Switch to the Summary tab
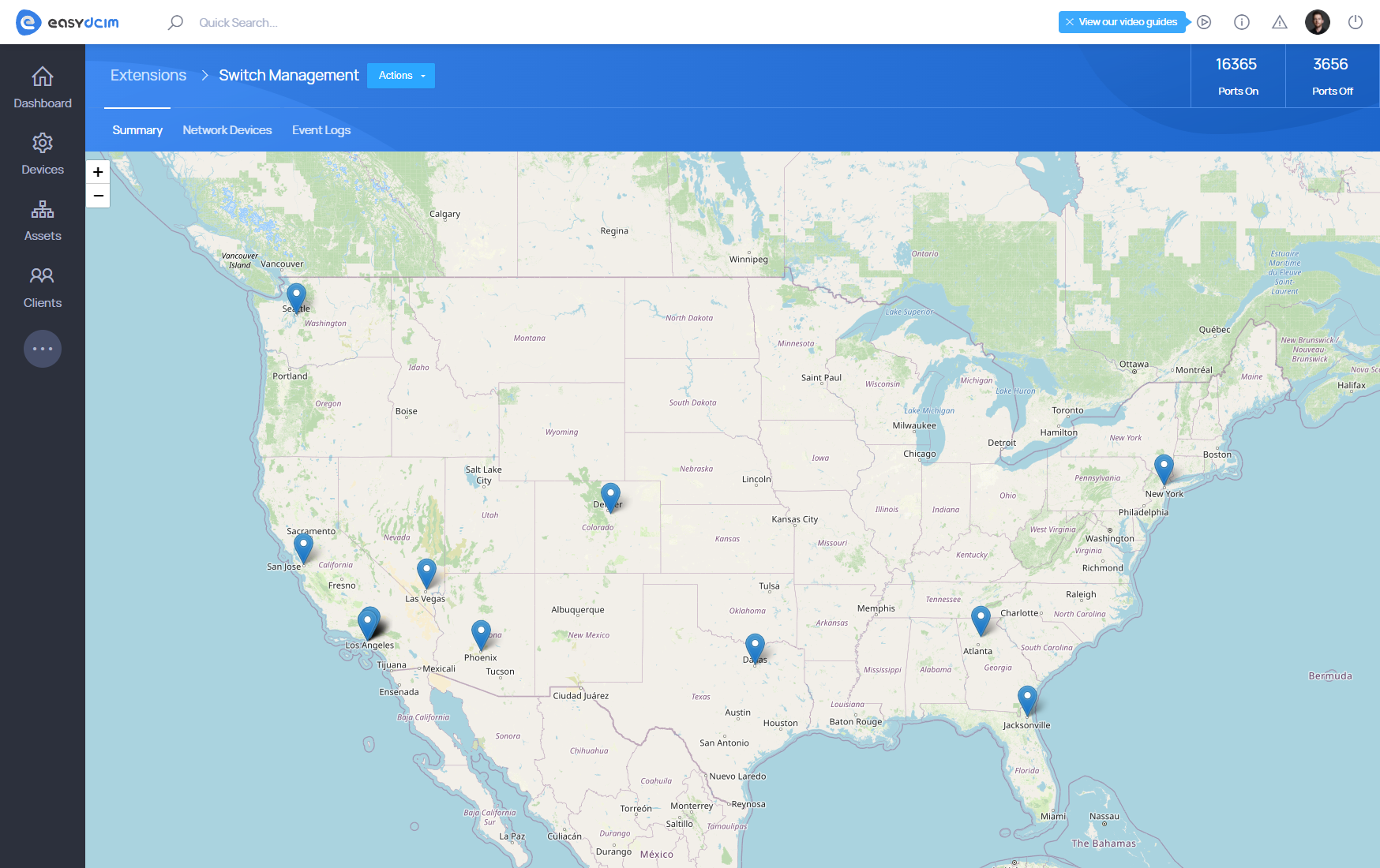 click(137, 130)
